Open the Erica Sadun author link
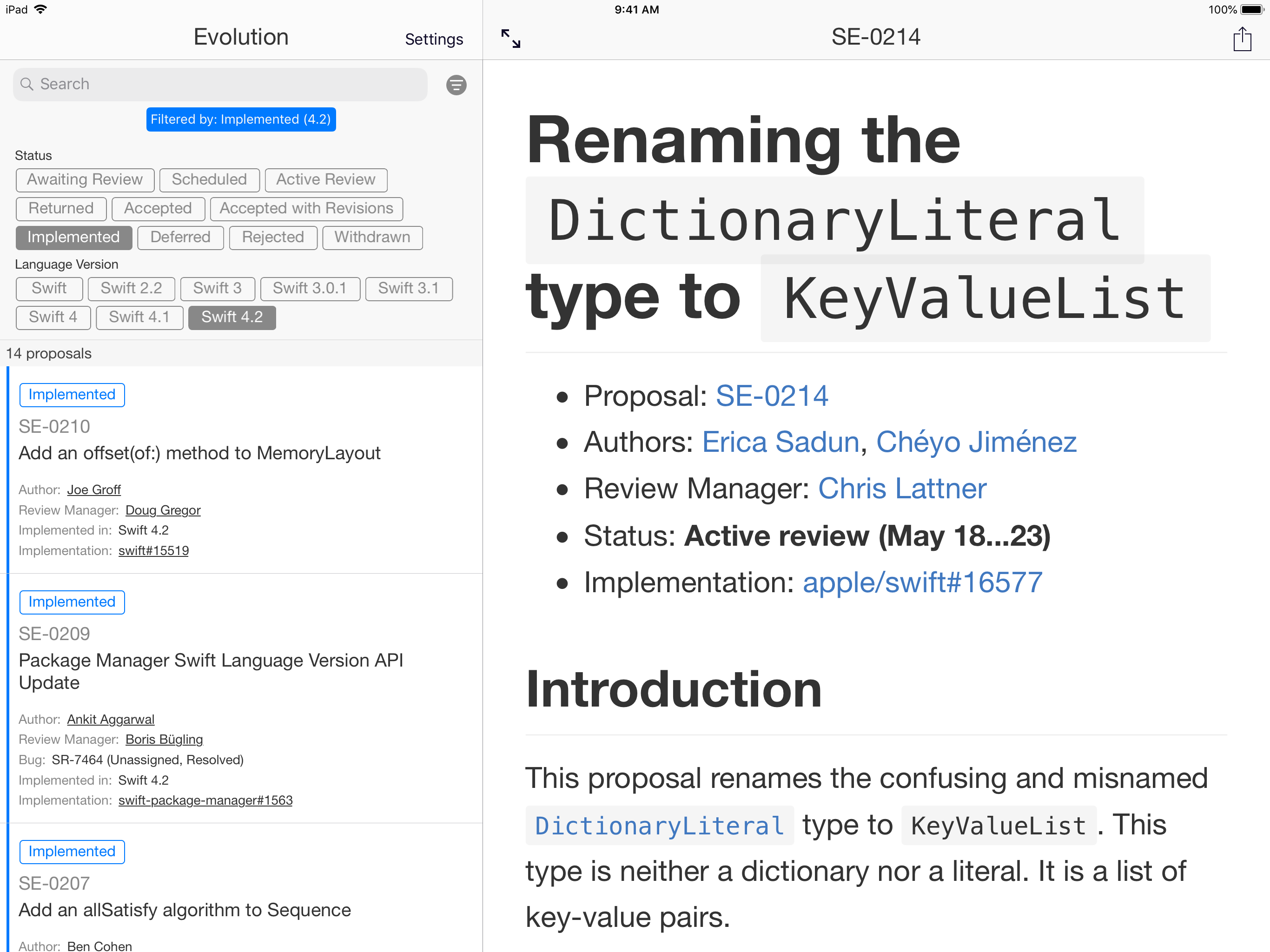This screenshot has height=952, width=1270. tap(780, 442)
